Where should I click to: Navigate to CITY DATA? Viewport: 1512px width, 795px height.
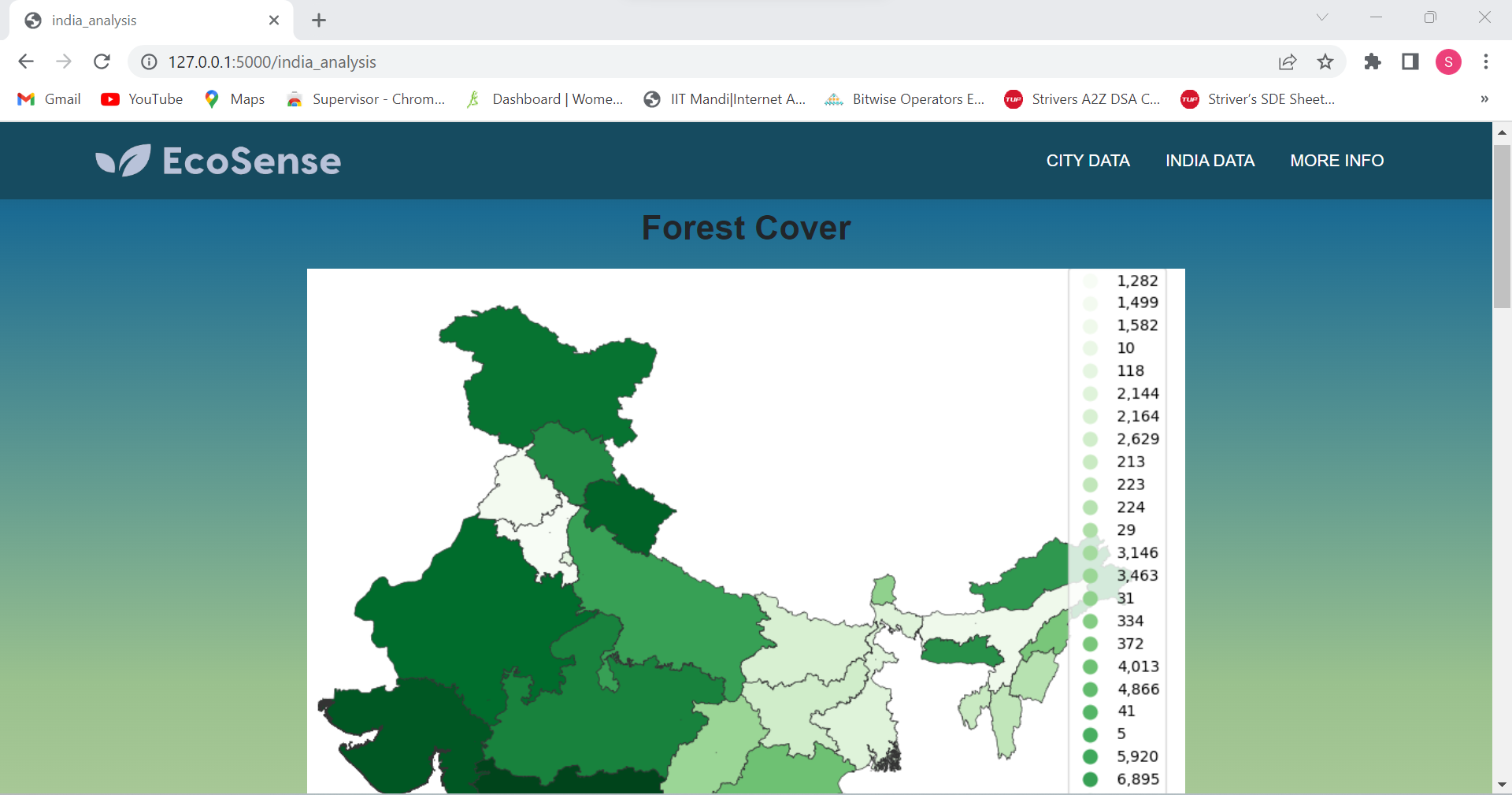(1088, 161)
